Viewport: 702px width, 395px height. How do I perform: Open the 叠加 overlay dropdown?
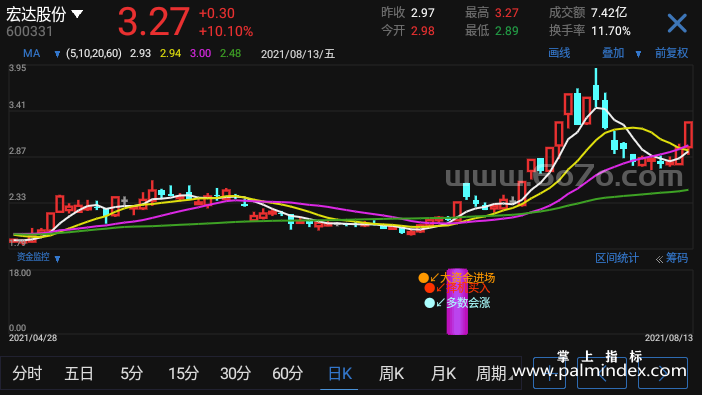pos(638,54)
